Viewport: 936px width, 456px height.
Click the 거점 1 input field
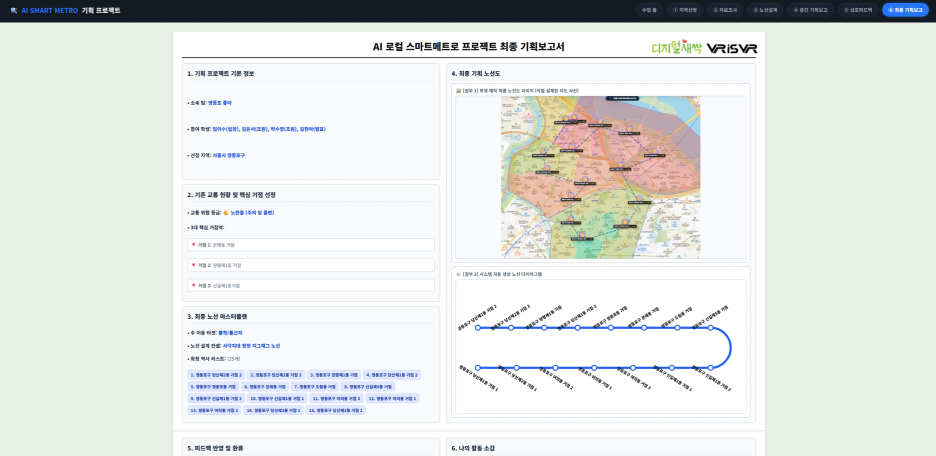311,245
